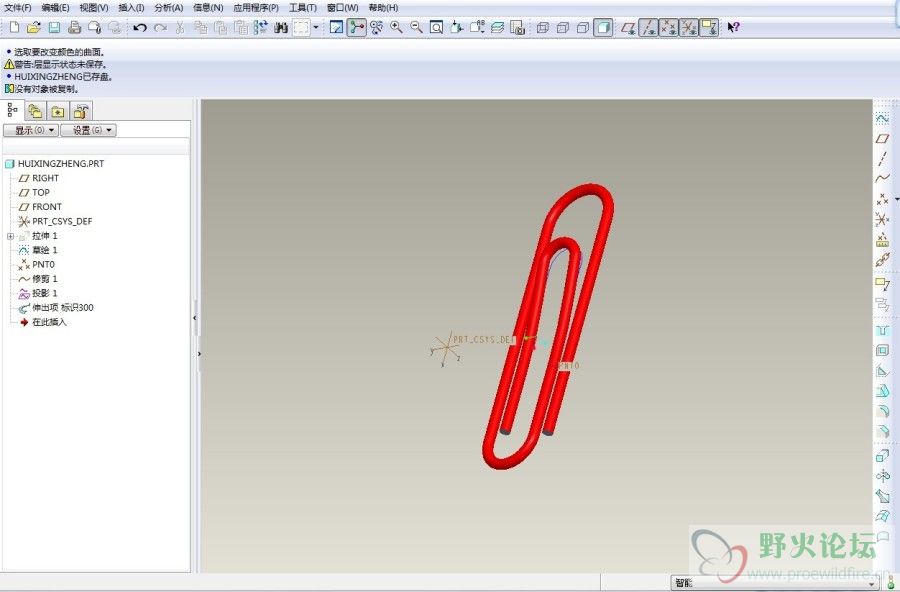
Task: Zoom in with the magnifier plus
Action: click(x=396, y=27)
